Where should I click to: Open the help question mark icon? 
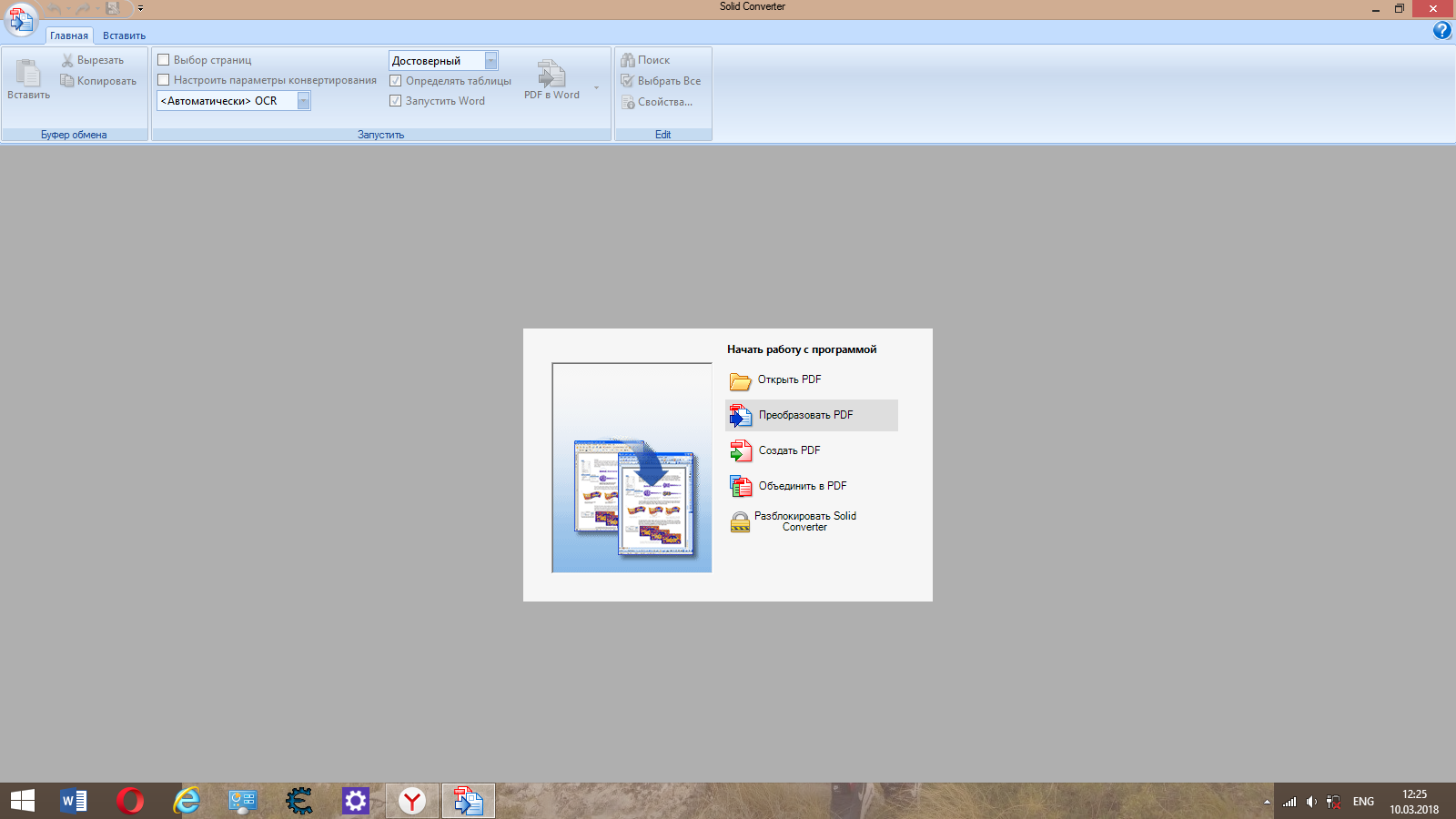tap(1442, 30)
